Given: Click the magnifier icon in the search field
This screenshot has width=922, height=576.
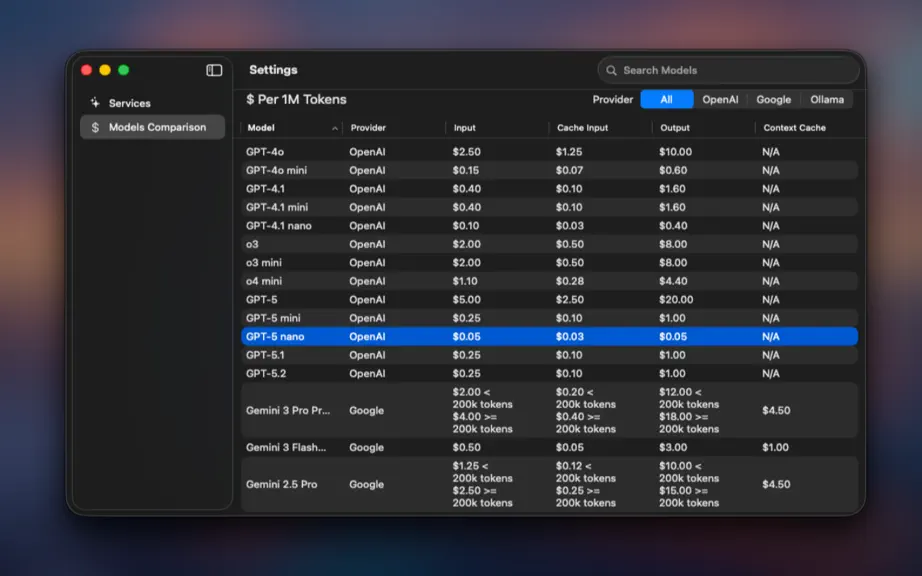Looking at the screenshot, I should pyautogui.click(x=612, y=71).
